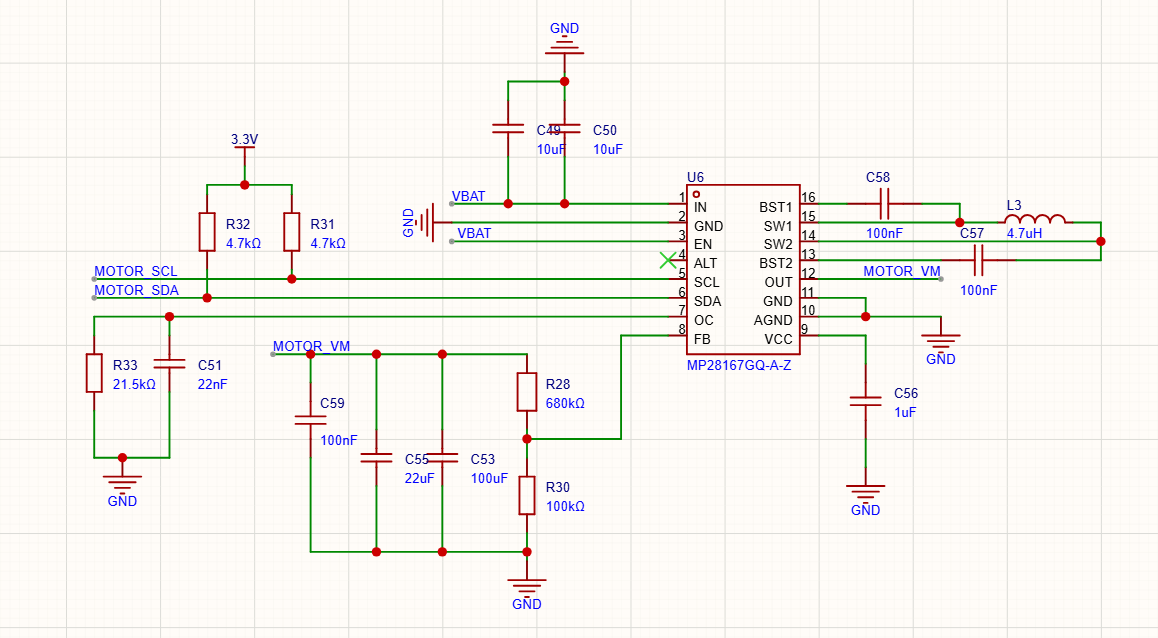Image resolution: width=1158 pixels, height=638 pixels.
Task: Click the MOTOR_SCL net label
Action: (136, 271)
